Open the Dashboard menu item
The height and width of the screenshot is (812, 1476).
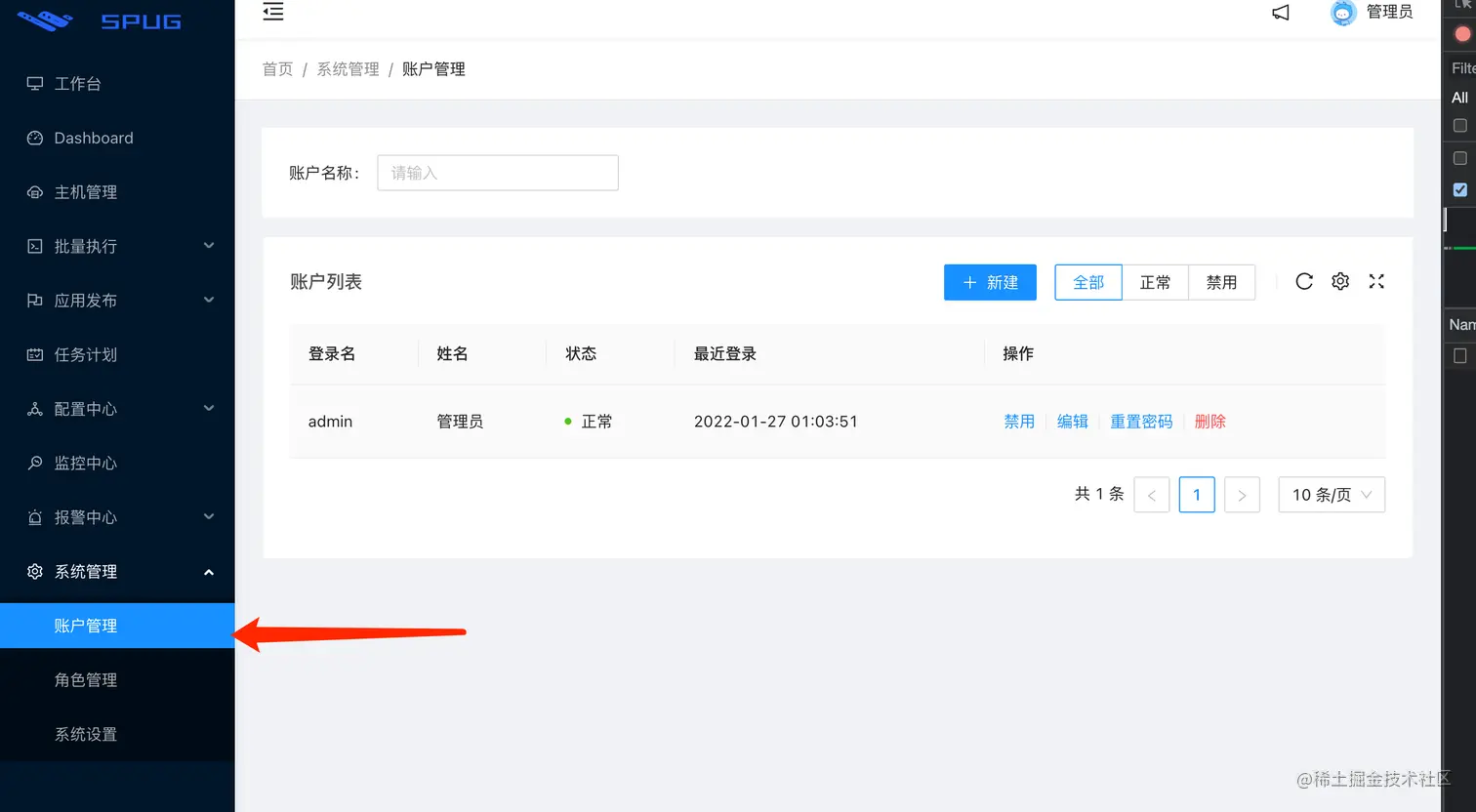tap(117, 139)
